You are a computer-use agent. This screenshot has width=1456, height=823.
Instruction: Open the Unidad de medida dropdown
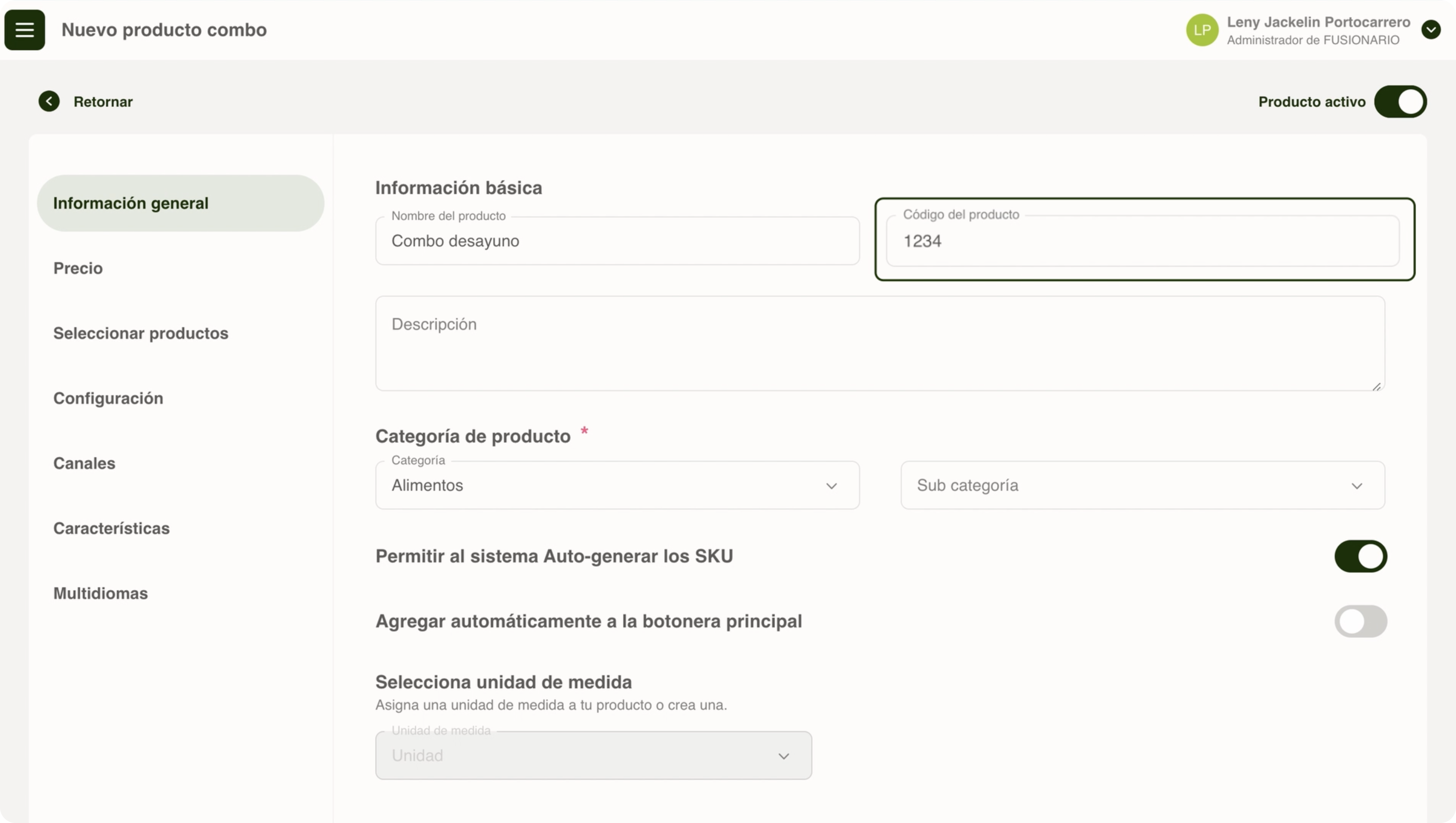593,756
